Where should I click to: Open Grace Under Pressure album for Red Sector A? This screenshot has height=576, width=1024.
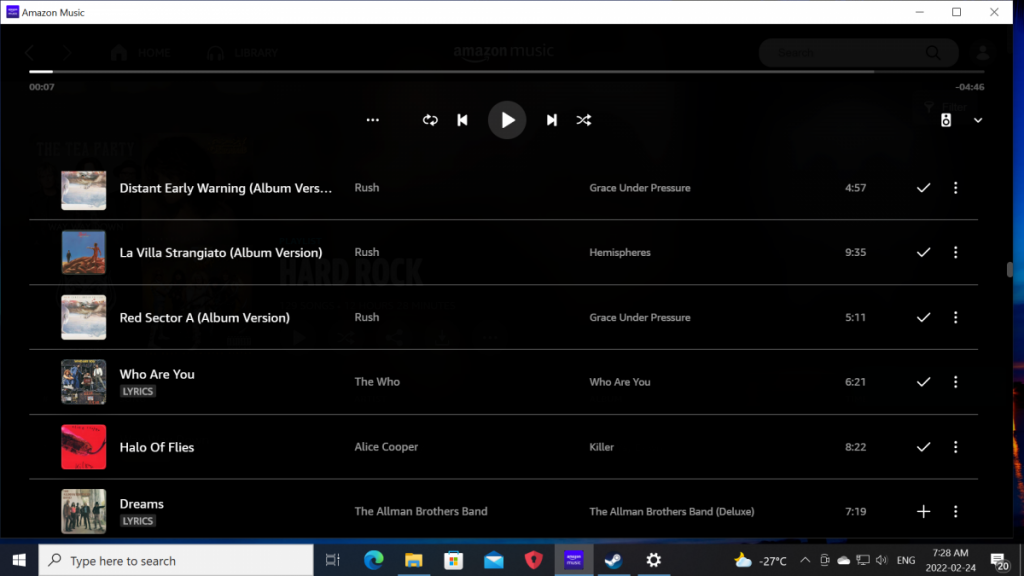(x=639, y=317)
